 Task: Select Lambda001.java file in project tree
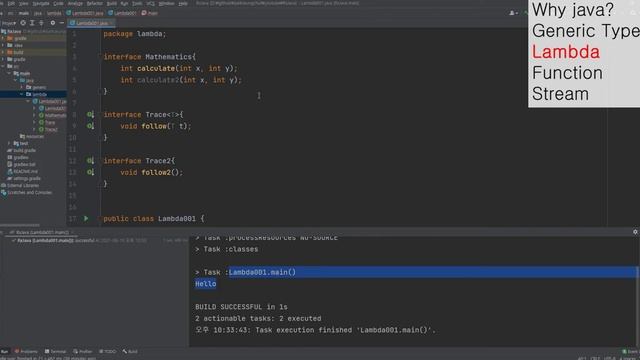tap(49, 101)
